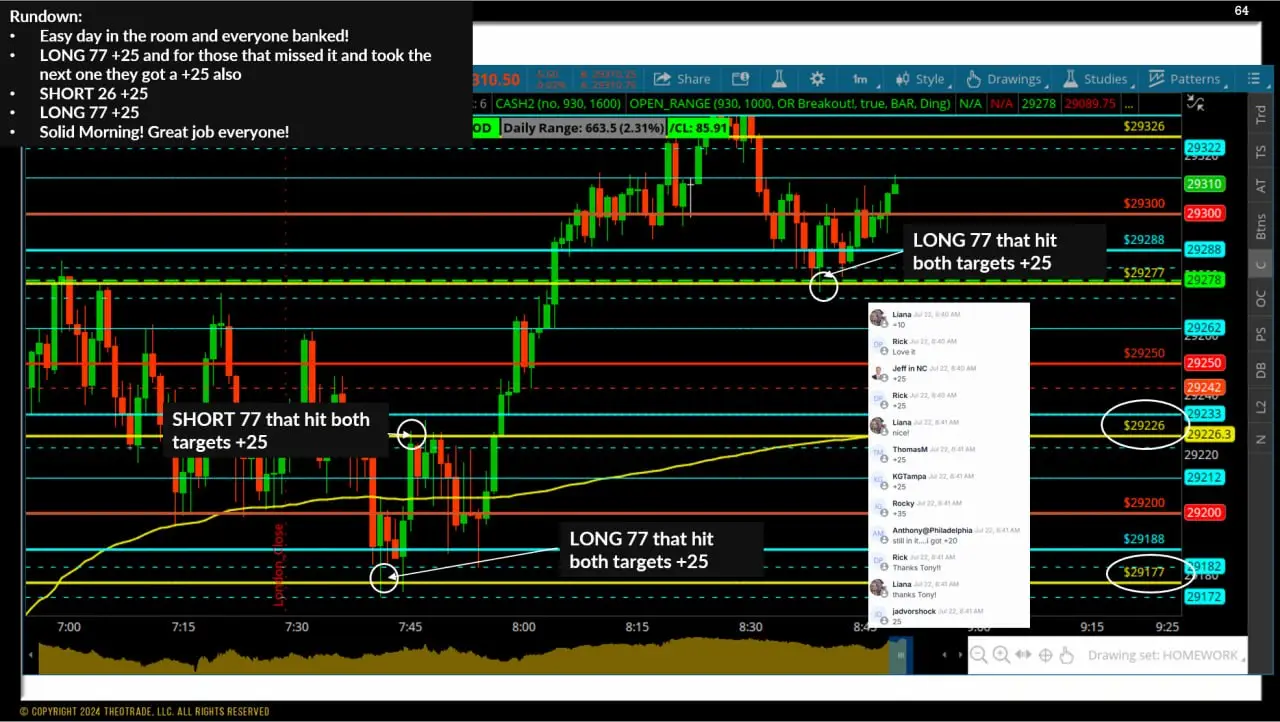The height and width of the screenshot is (722, 1280).
Task: Click the 29226.3 yellow price bubble
Action: coord(1209,435)
